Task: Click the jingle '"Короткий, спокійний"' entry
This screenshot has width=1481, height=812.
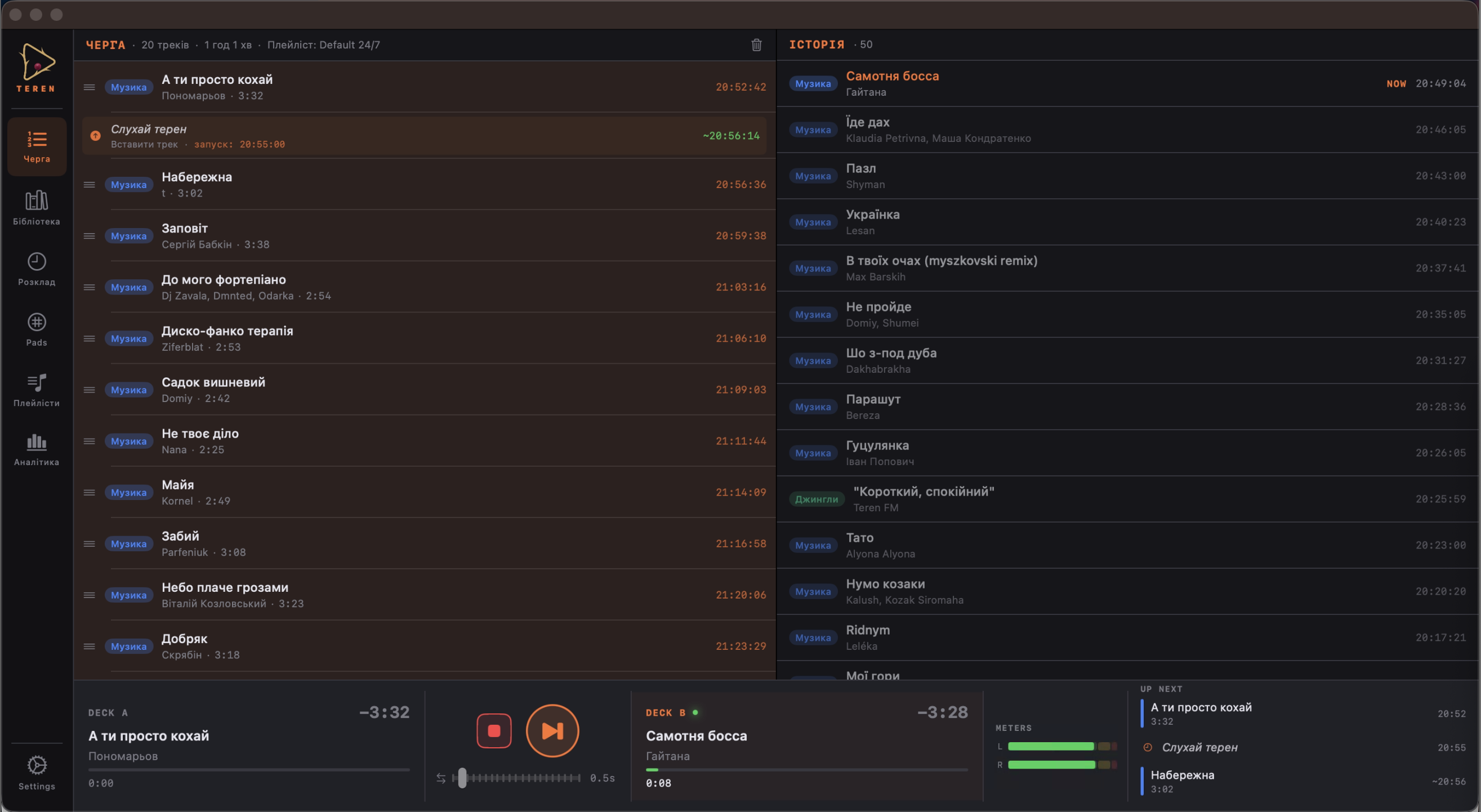Action: coord(1127,498)
